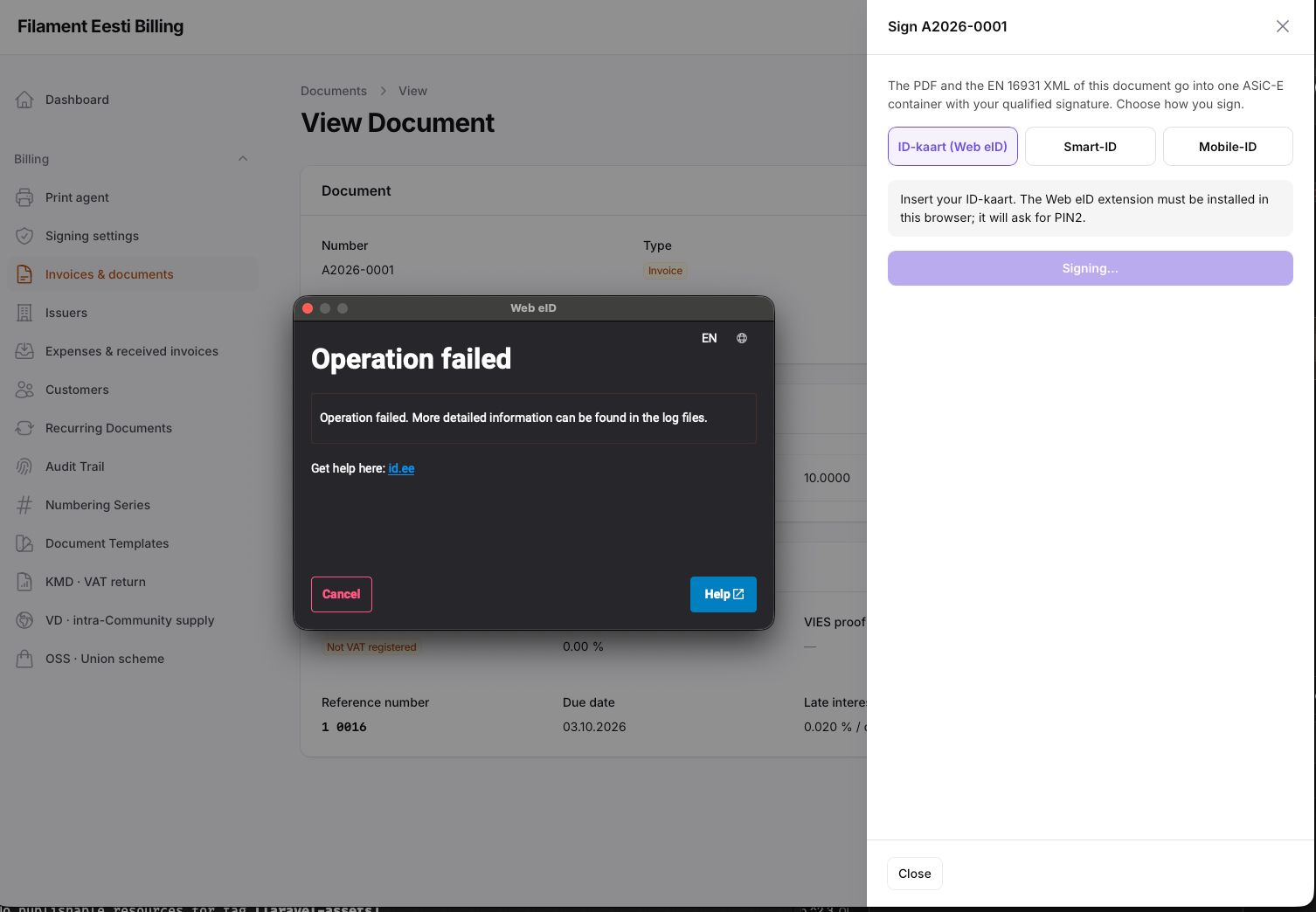Screen dimensions: 1316x912
Task: Open Document Templates in the sidebar
Action: (133, 543)
